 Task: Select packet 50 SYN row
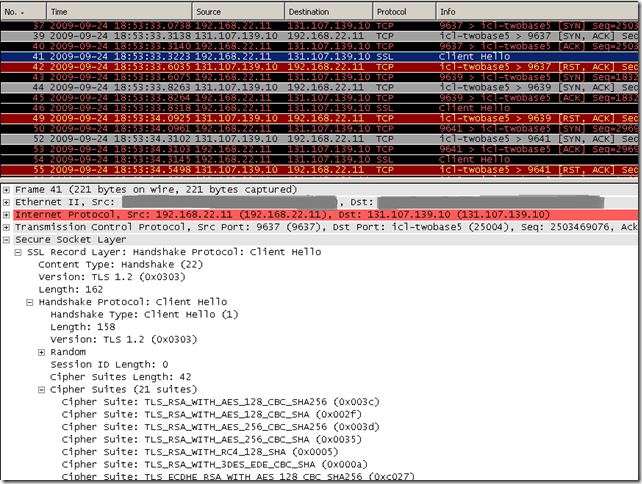coord(319,129)
